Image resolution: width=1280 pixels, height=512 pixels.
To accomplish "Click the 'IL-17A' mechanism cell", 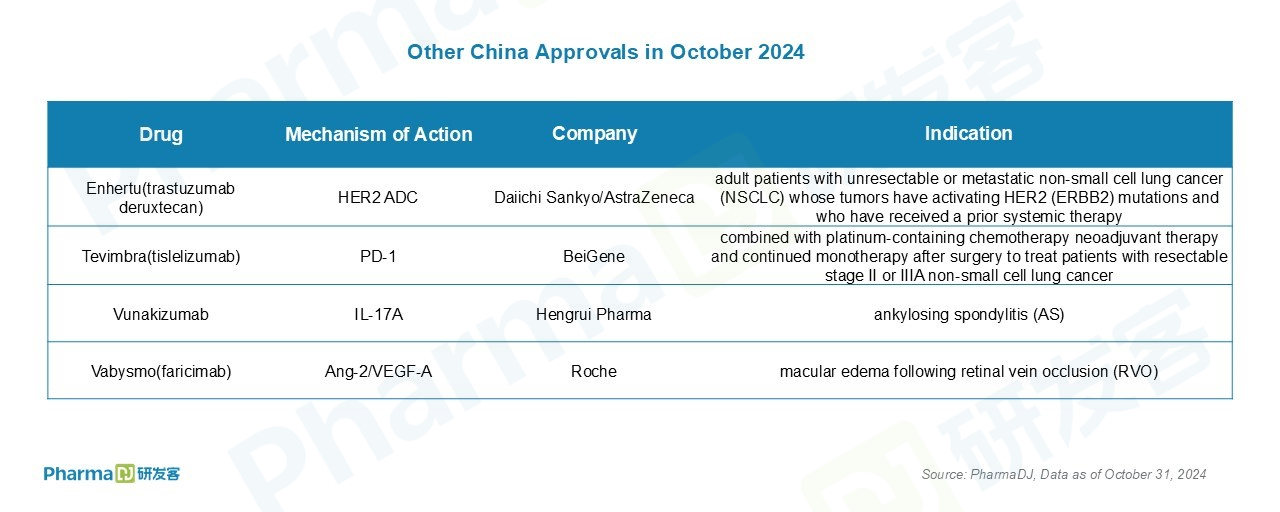I will (x=378, y=314).
